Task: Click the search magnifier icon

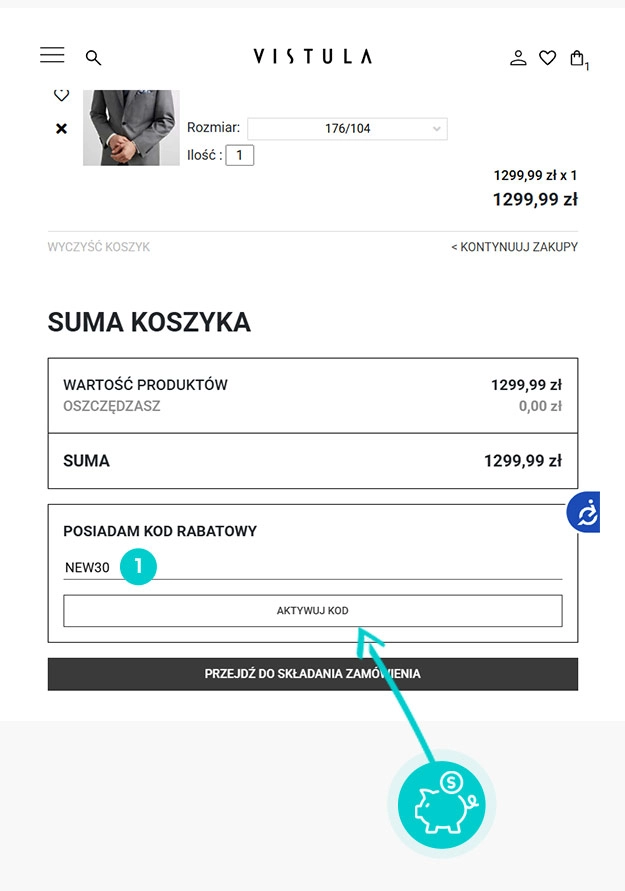Action: tap(93, 57)
